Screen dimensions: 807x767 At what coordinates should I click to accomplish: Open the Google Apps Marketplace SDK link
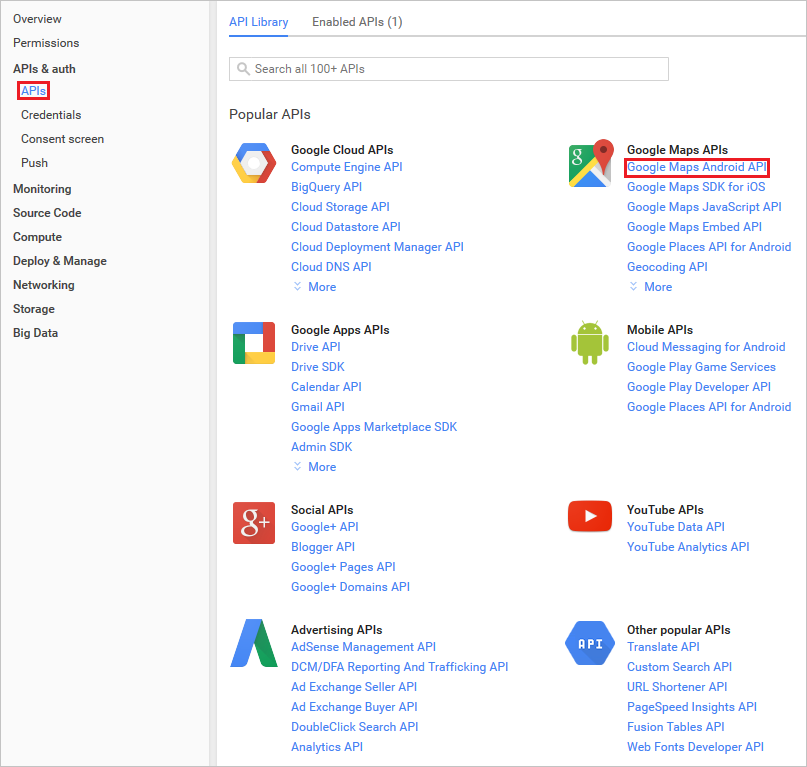pyautogui.click(x=374, y=427)
